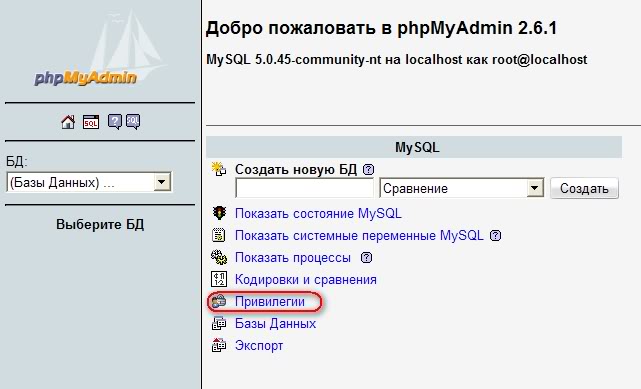Open help icon beside системные переменные MySQL

click(x=495, y=235)
